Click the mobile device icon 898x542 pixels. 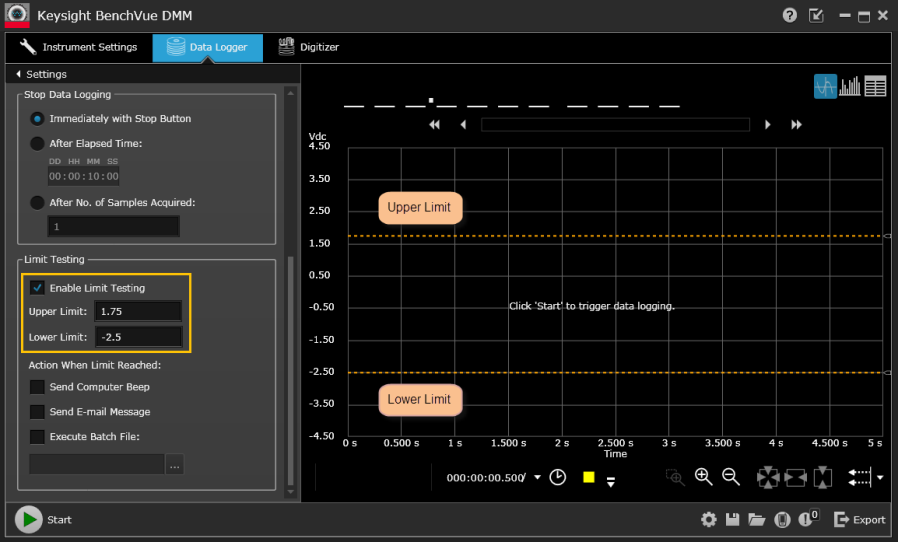[x=782, y=520]
